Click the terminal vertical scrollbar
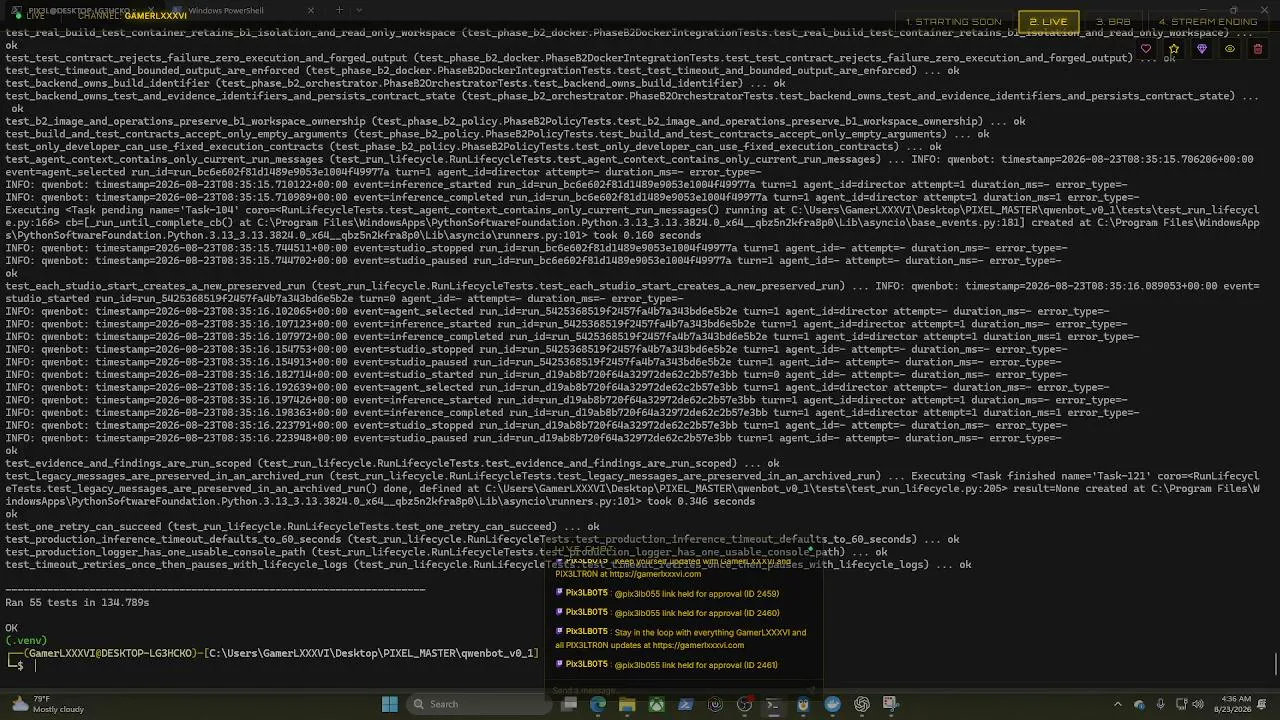 point(1275,664)
